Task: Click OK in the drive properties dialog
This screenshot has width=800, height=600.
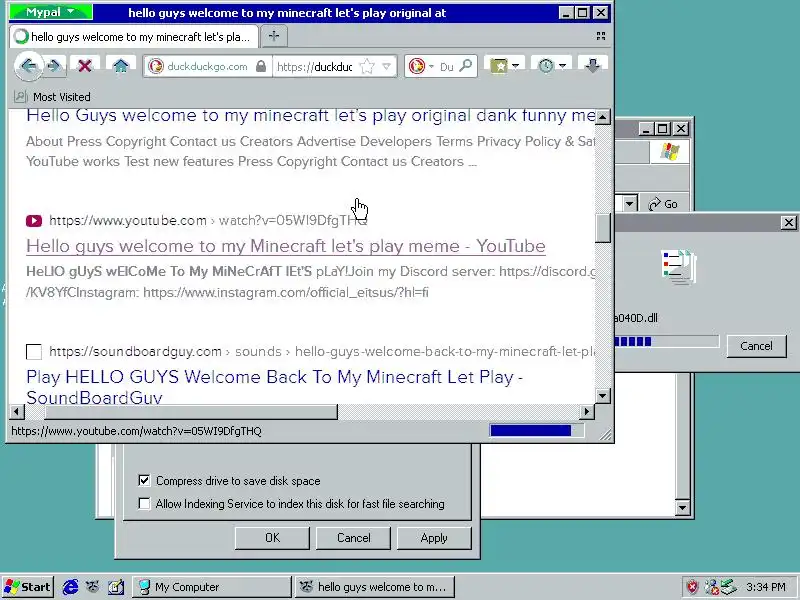Action: pyautogui.click(x=272, y=538)
